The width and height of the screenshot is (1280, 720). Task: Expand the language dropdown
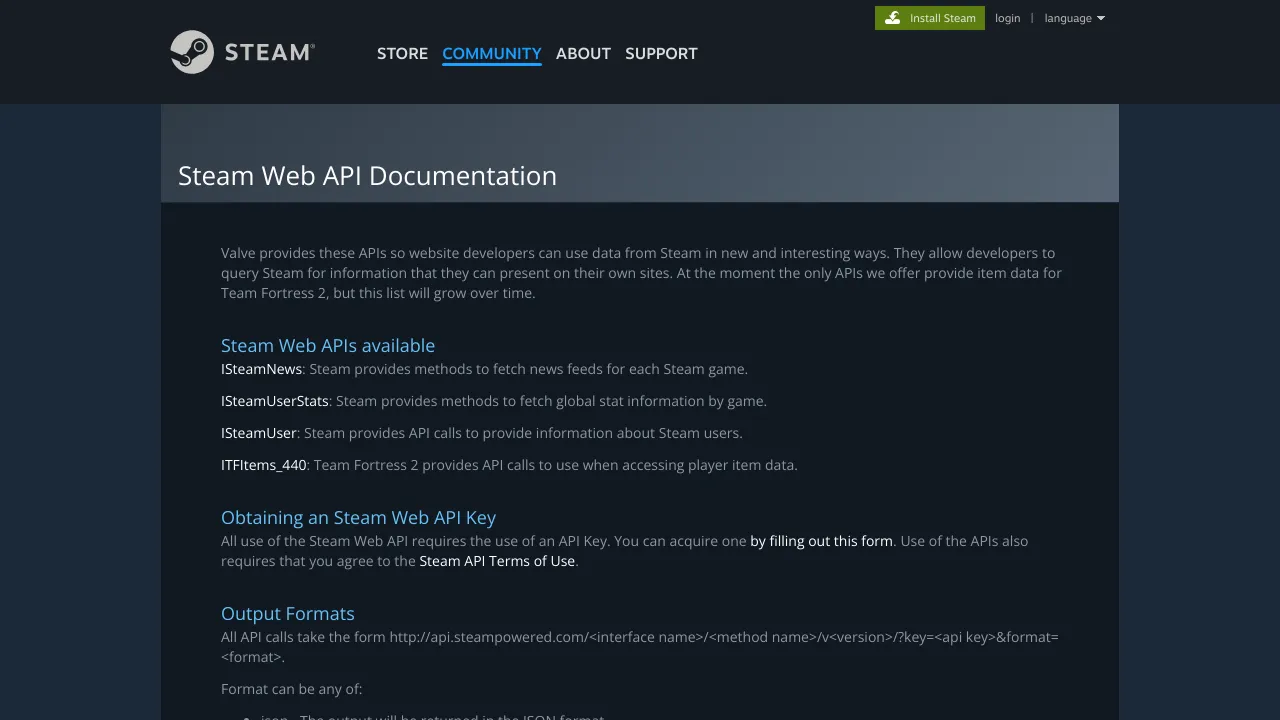click(1074, 18)
